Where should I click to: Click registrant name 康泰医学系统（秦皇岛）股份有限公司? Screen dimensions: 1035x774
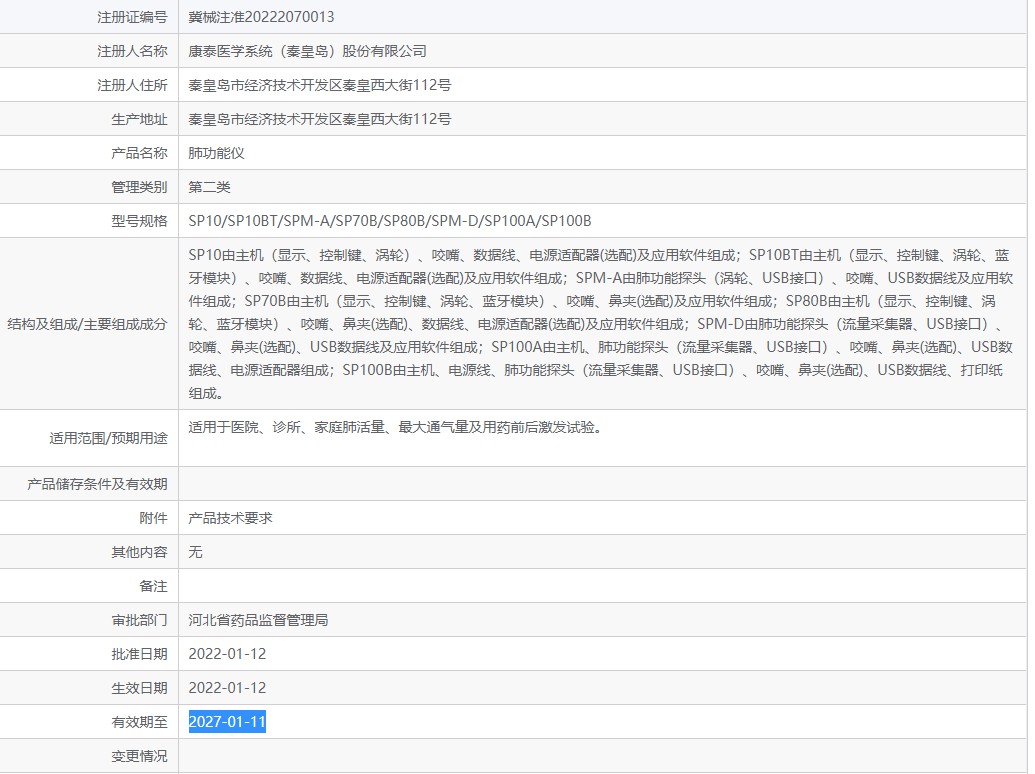[307, 51]
